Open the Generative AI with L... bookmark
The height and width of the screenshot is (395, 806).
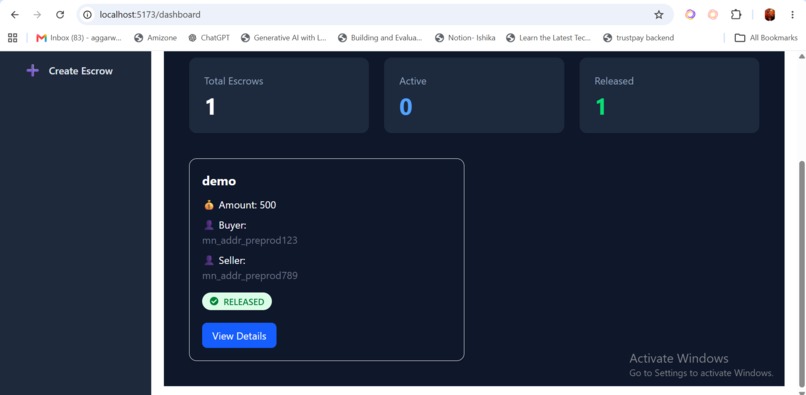(284, 38)
